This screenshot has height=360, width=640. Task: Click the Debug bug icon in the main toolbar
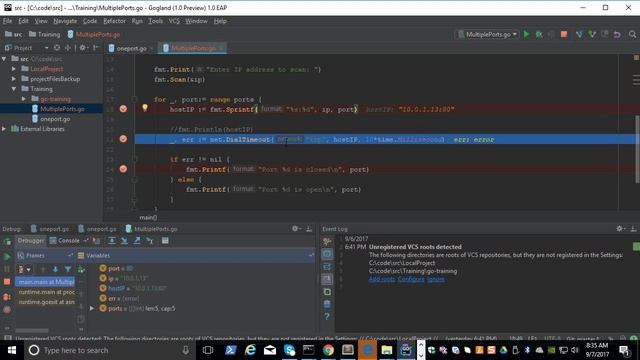pos(539,34)
